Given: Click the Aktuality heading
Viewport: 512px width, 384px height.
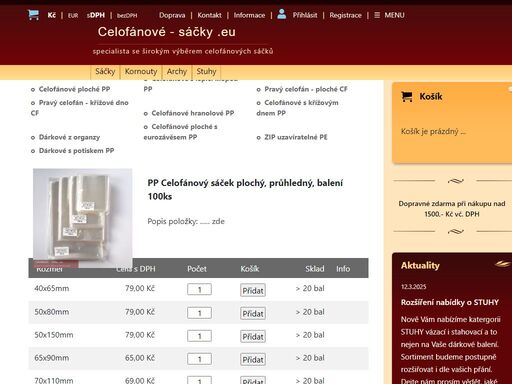Looking at the screenshot, I should tap(420, 265).
